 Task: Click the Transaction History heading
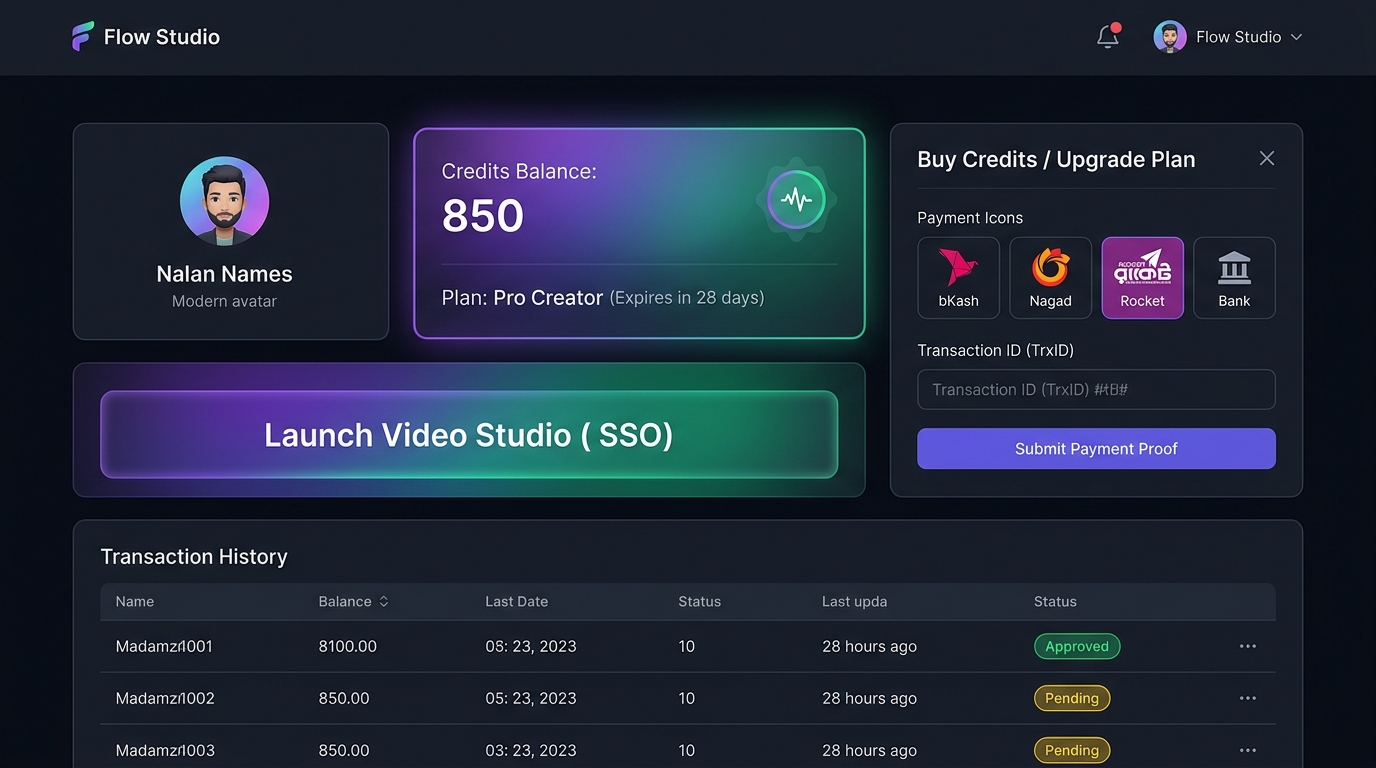click(194, 557)
